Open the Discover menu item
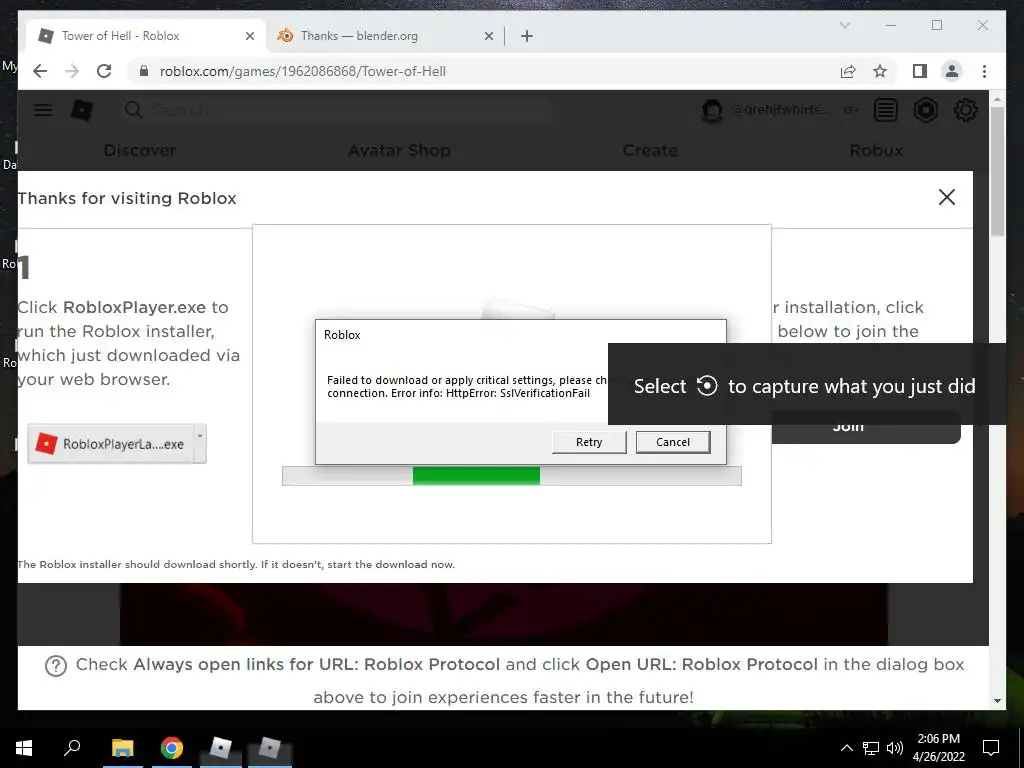 pyautogui.click(x=140, y=150)
